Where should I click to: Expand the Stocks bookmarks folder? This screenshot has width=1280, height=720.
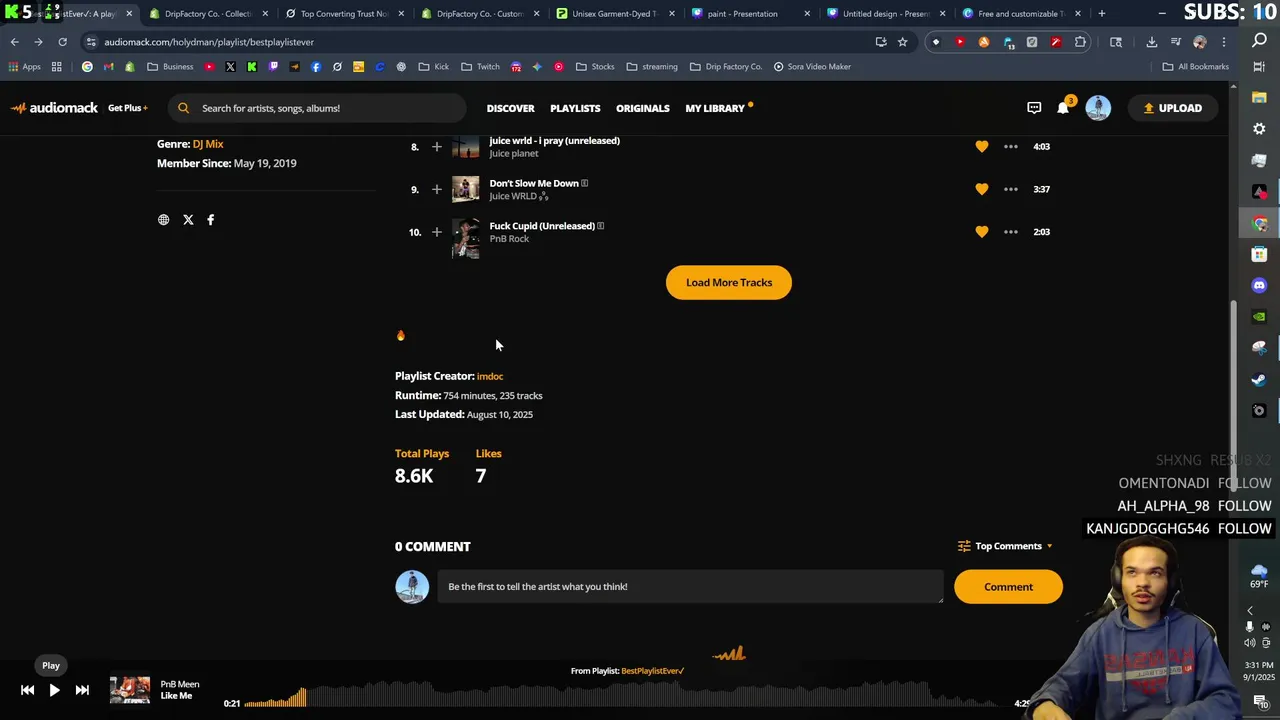point(594,67)
